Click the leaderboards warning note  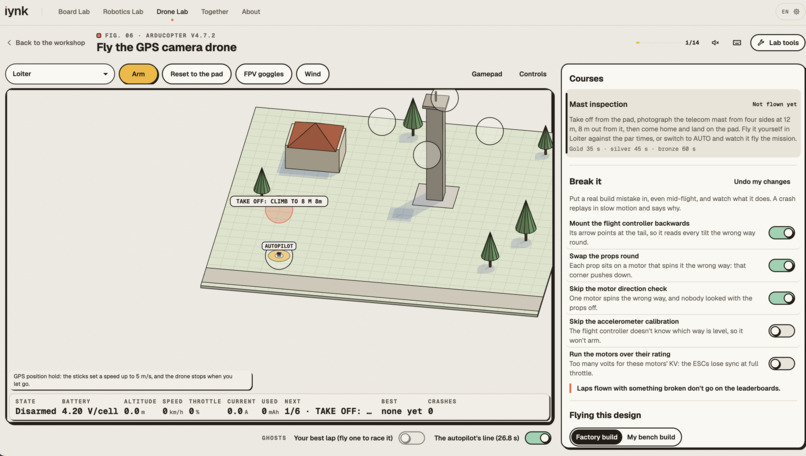point(678,388)
